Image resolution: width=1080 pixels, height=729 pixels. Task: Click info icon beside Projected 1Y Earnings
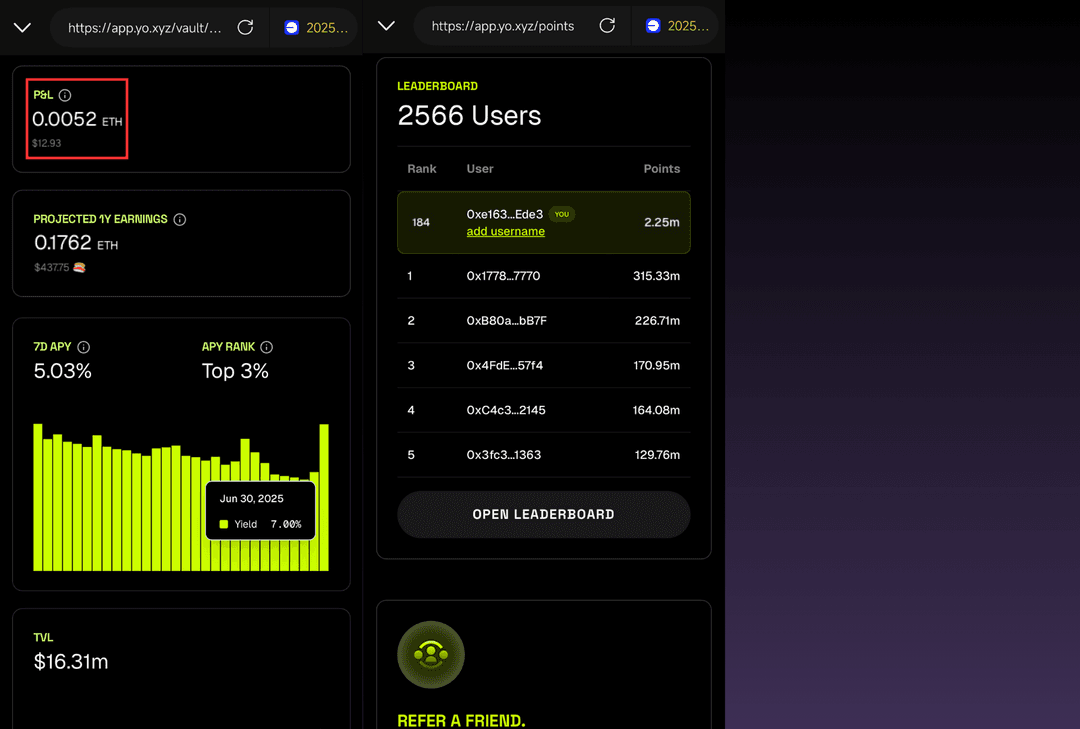pyautogui.click(x=180, y=219)
